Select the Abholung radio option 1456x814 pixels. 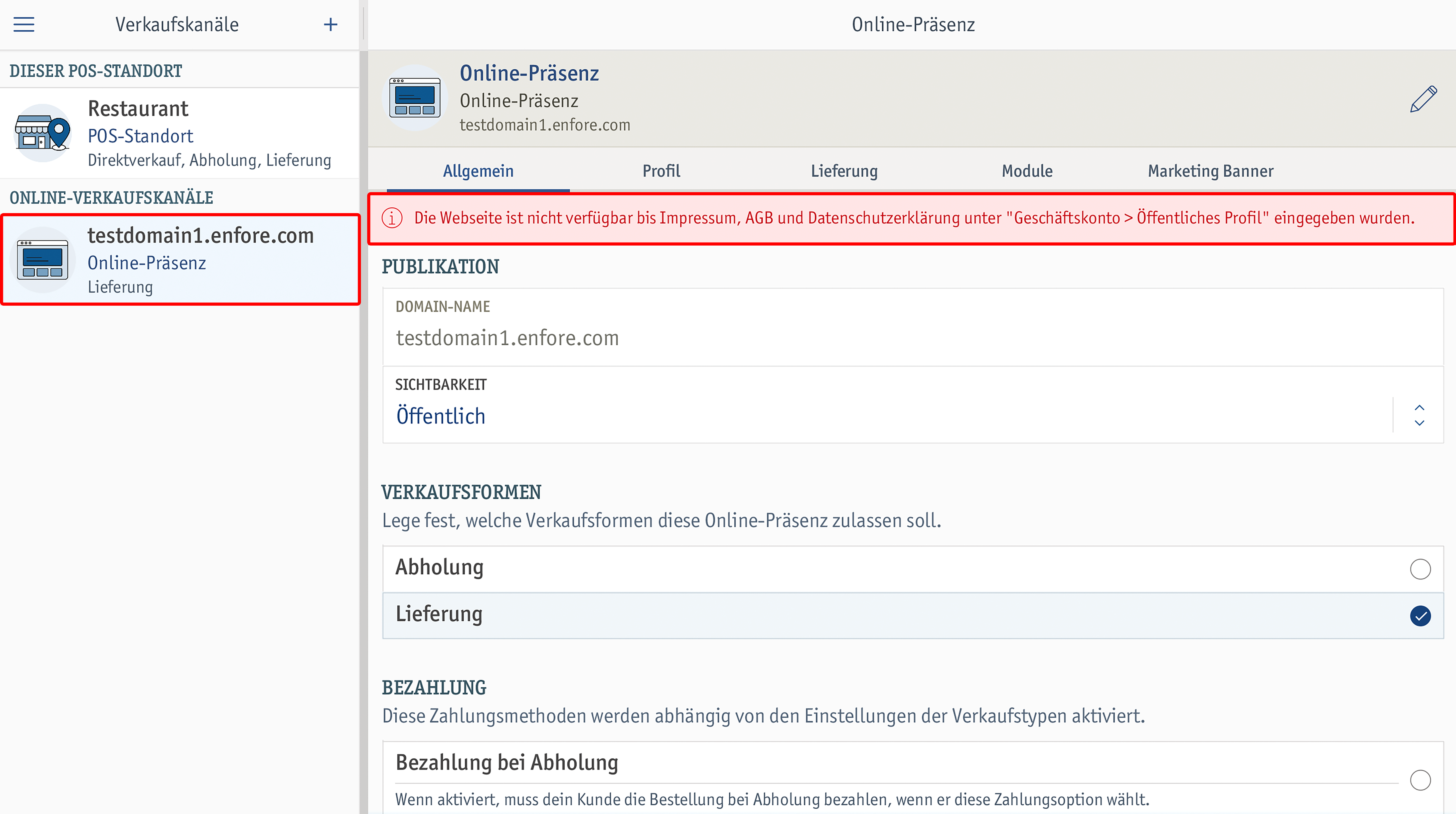click(x=1420, y=569)
